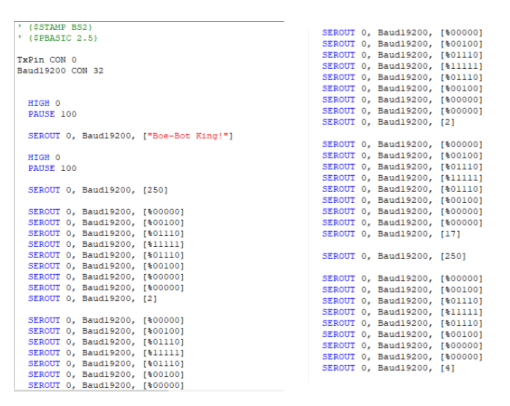Select [2] value in the left code column
The height and width of the screenshot is (406, 510).
(150, 299)
